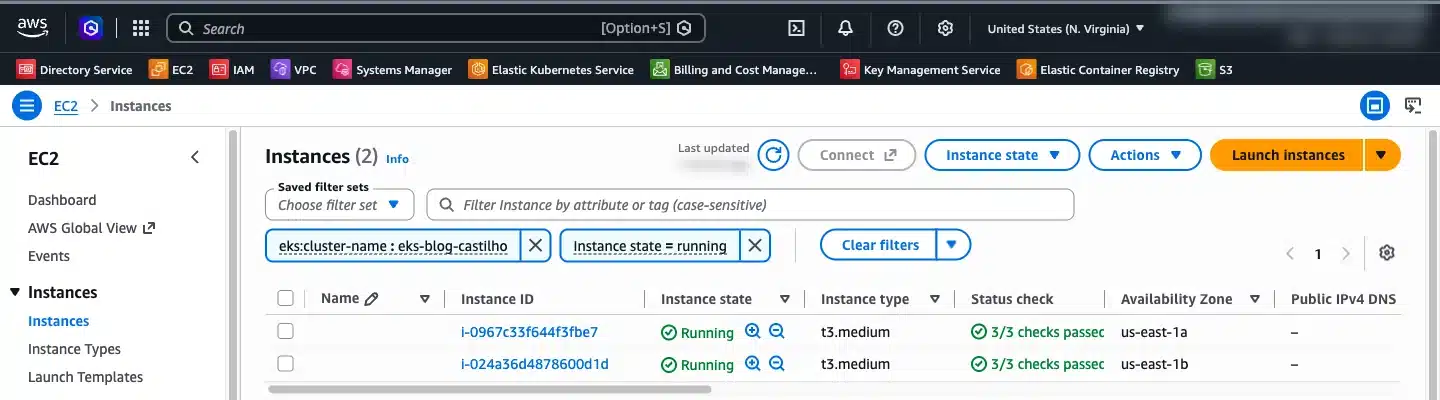
Task: Edit the Name column pencil icon
Action: [372, 299]
